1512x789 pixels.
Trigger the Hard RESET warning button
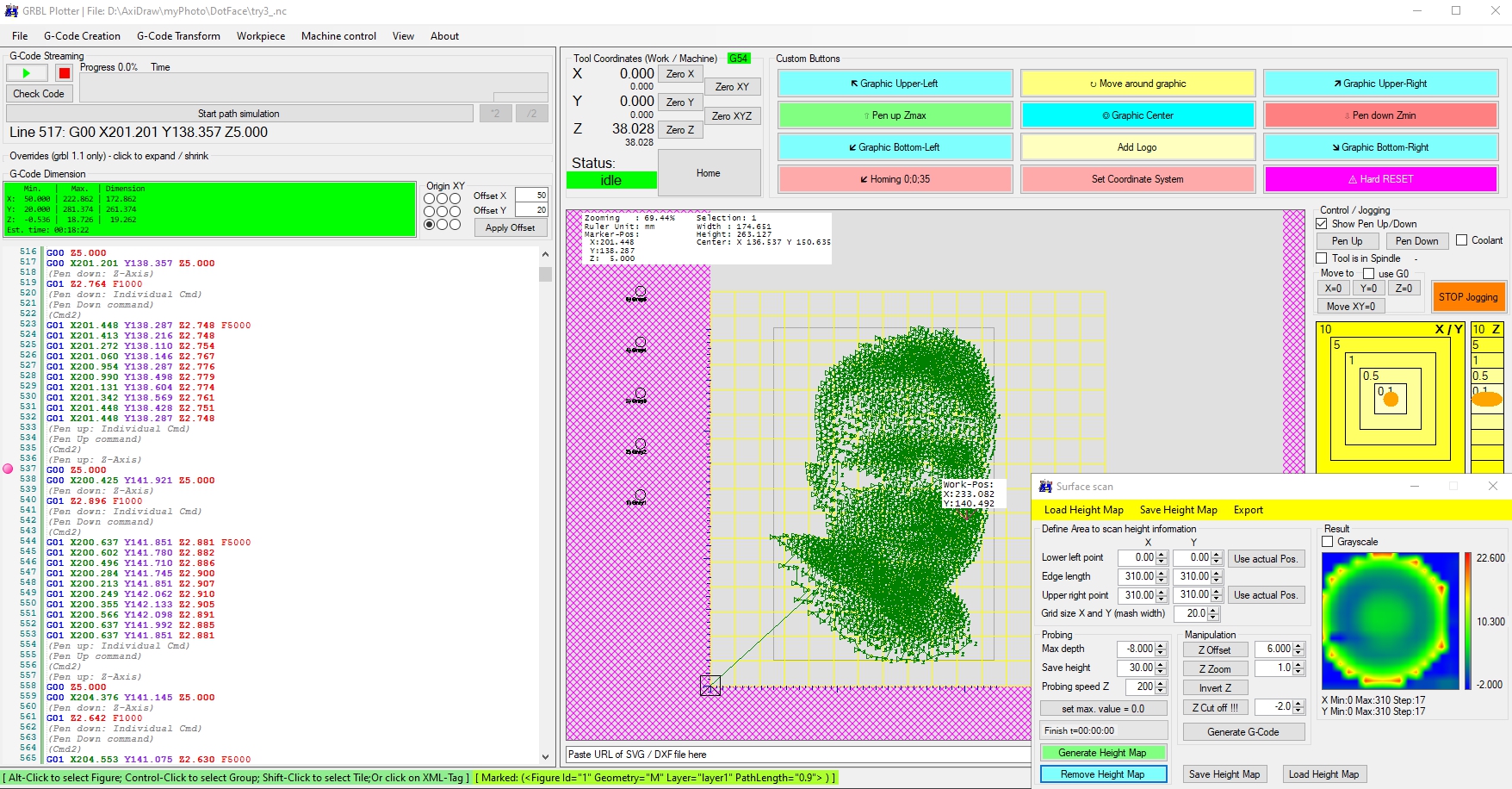tap(1380, 179)
